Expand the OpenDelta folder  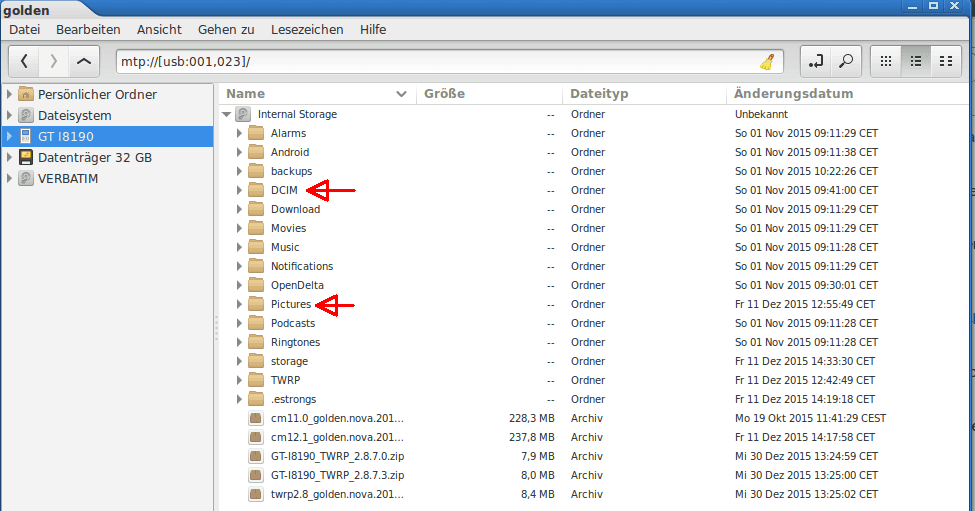point(239,285)
